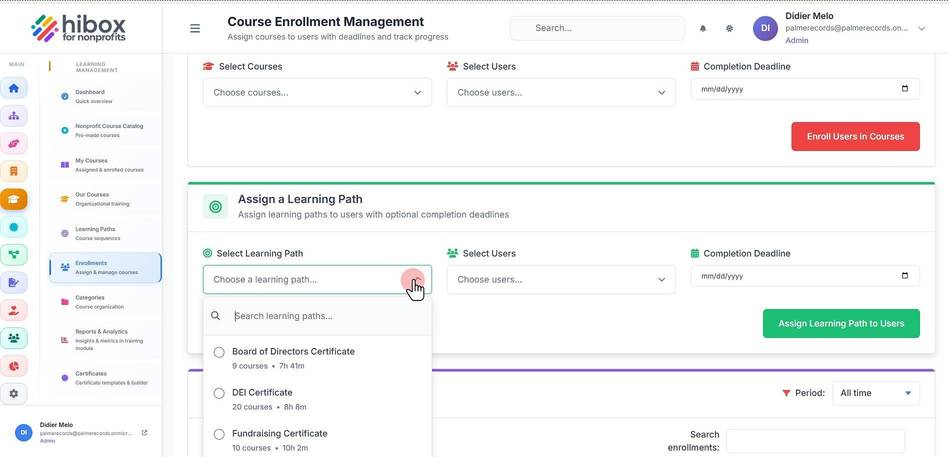This screenshot has height=457, width=949.
Task: Open the blue document-edit icon in the rail
Action: click(x=13, y=282)
